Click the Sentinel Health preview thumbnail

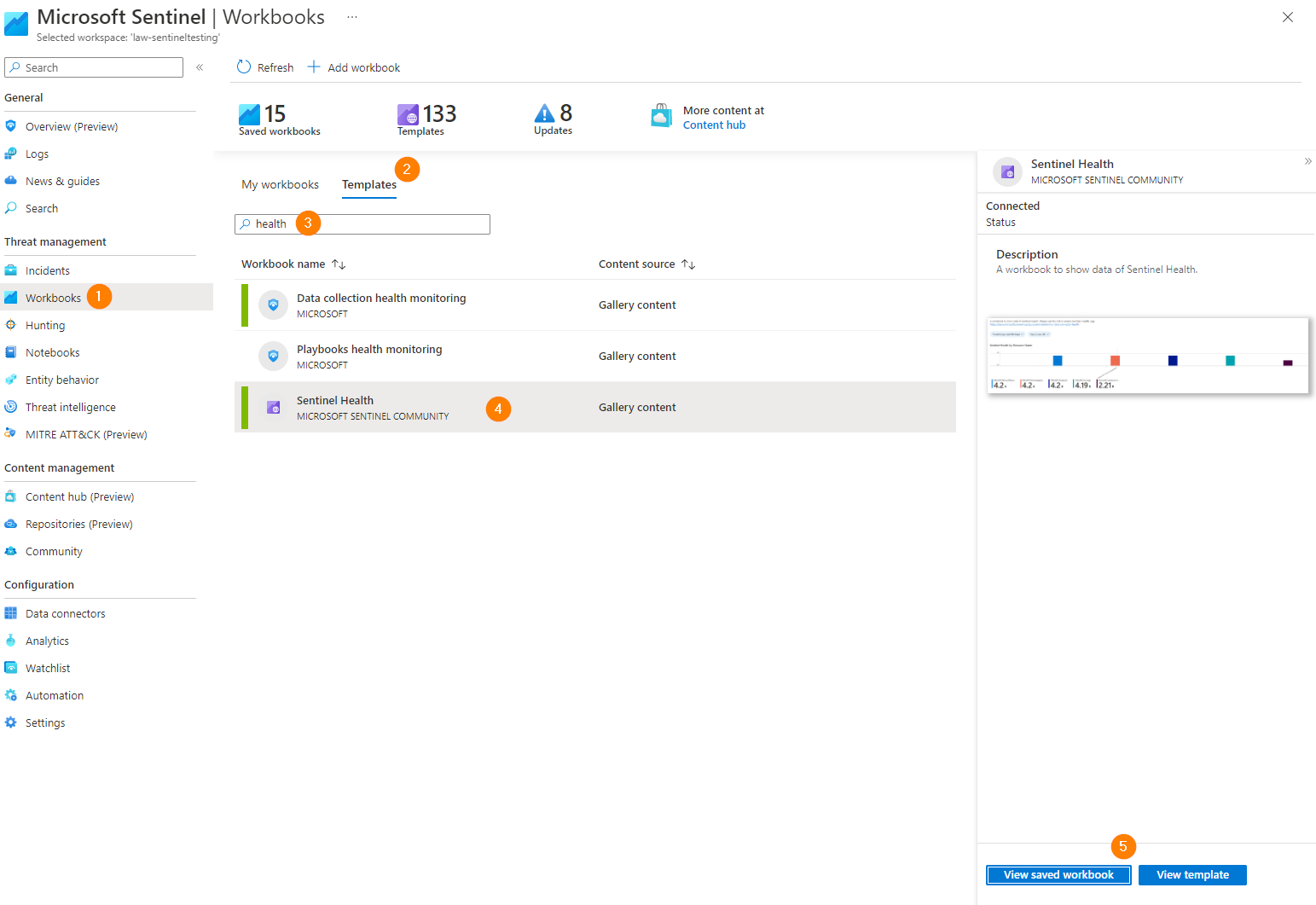tap(1148, 355)
